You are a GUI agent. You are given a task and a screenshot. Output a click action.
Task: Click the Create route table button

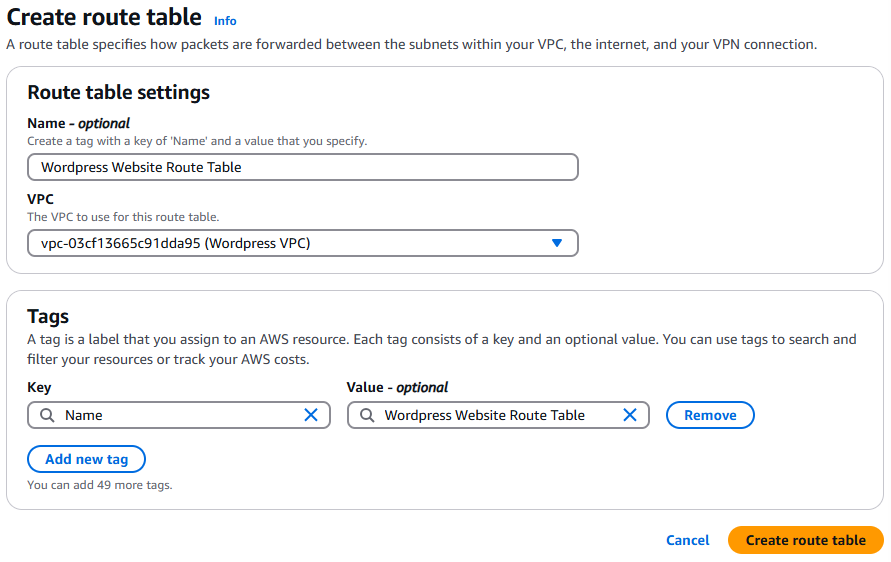point(806,540)
